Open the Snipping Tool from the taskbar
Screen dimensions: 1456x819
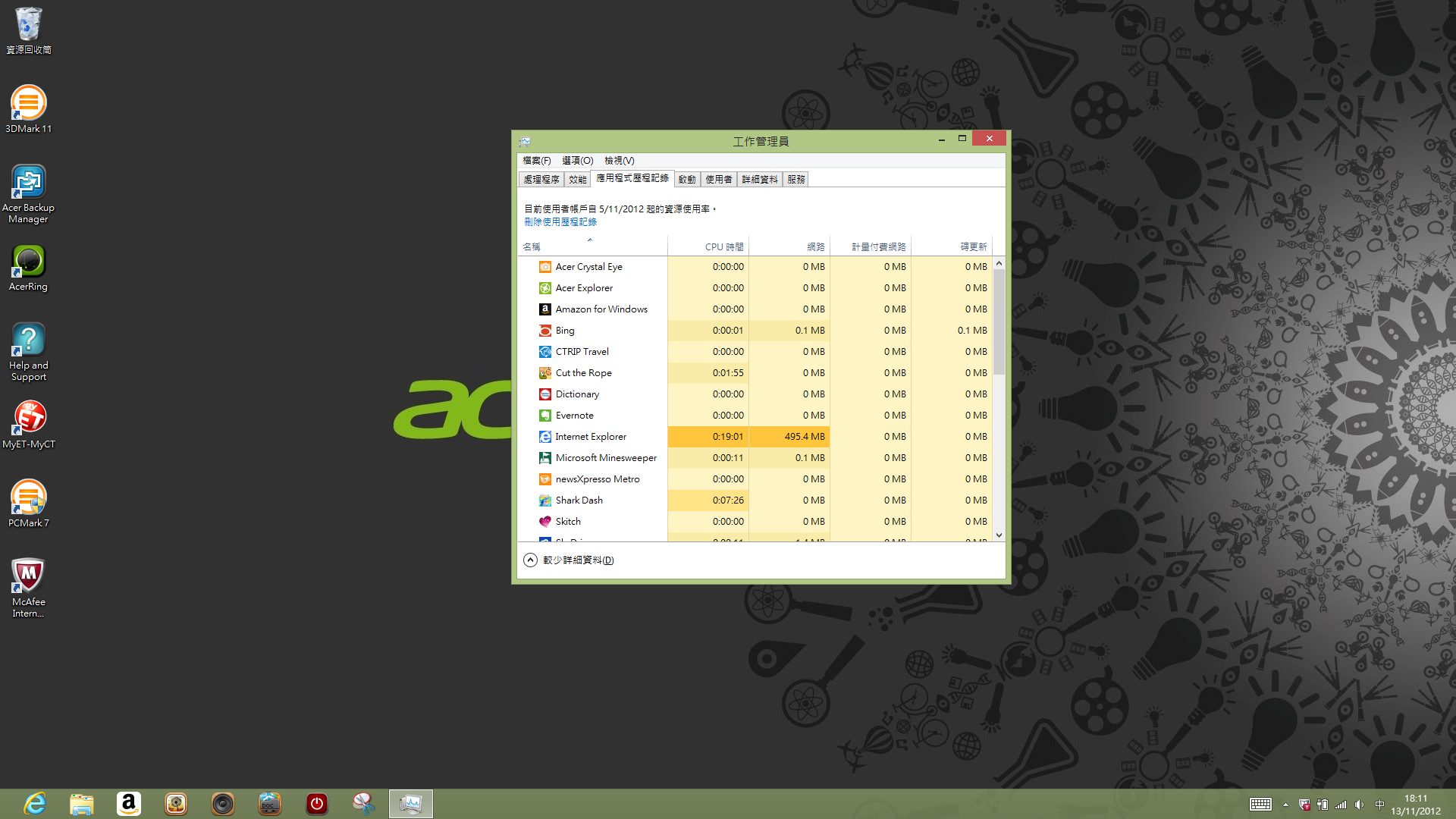tap(364, 804)
